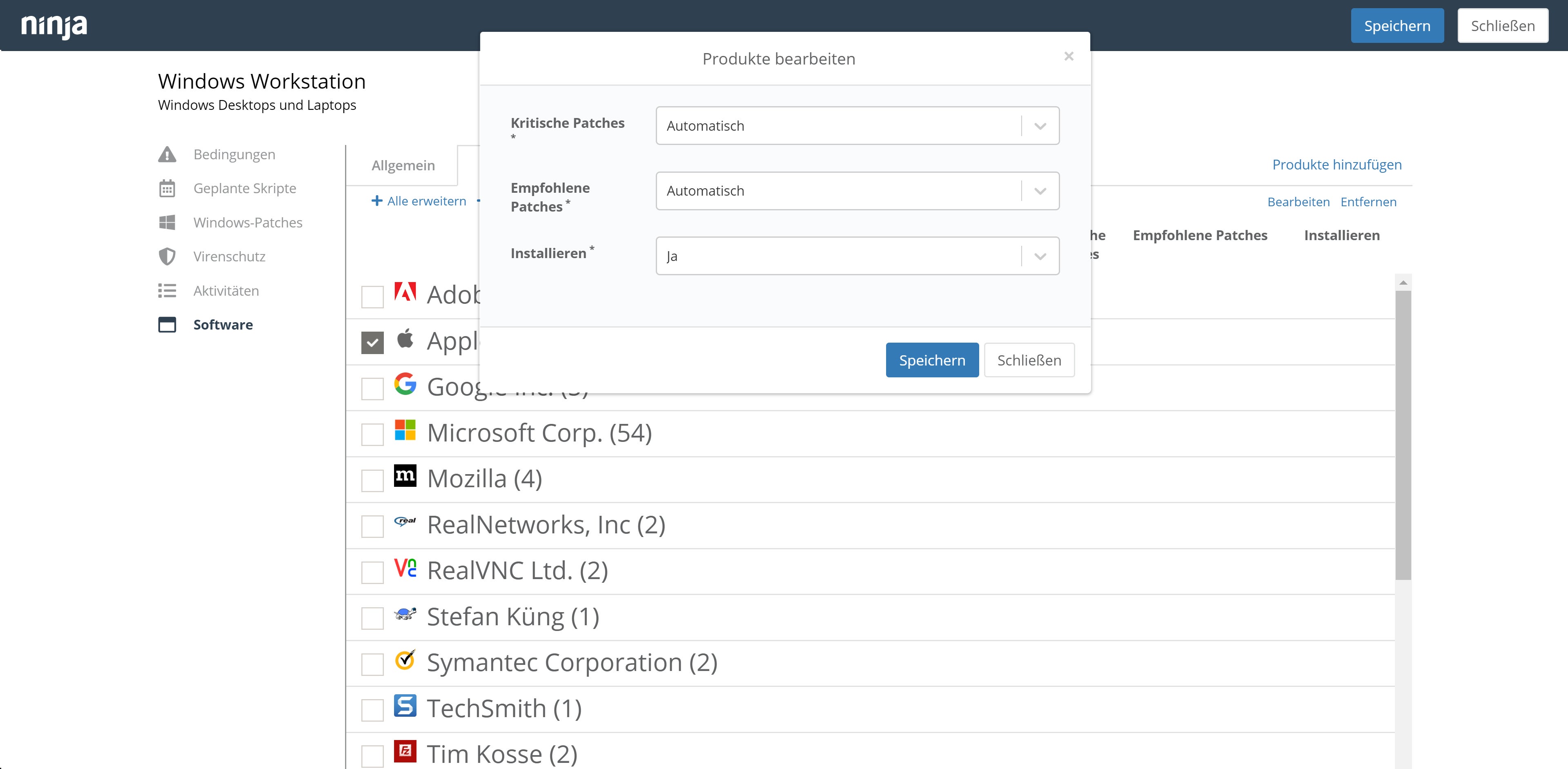The width and height of the screenshot is (1568, 769).
Task: Tick the RealVNC Ltd. checkbox
Action: 372,572
